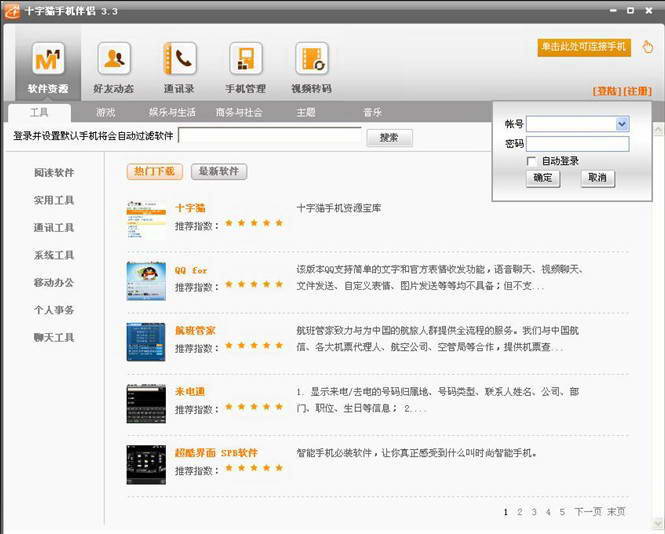
Task: Click the 来电通 app thumbnail
Action: (146, 404)
